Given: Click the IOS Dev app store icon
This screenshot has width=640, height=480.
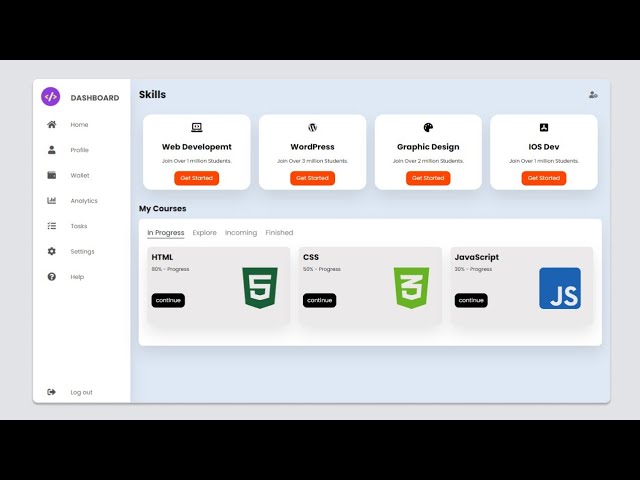Looking at the screenshot, I should tap(544, 127).
